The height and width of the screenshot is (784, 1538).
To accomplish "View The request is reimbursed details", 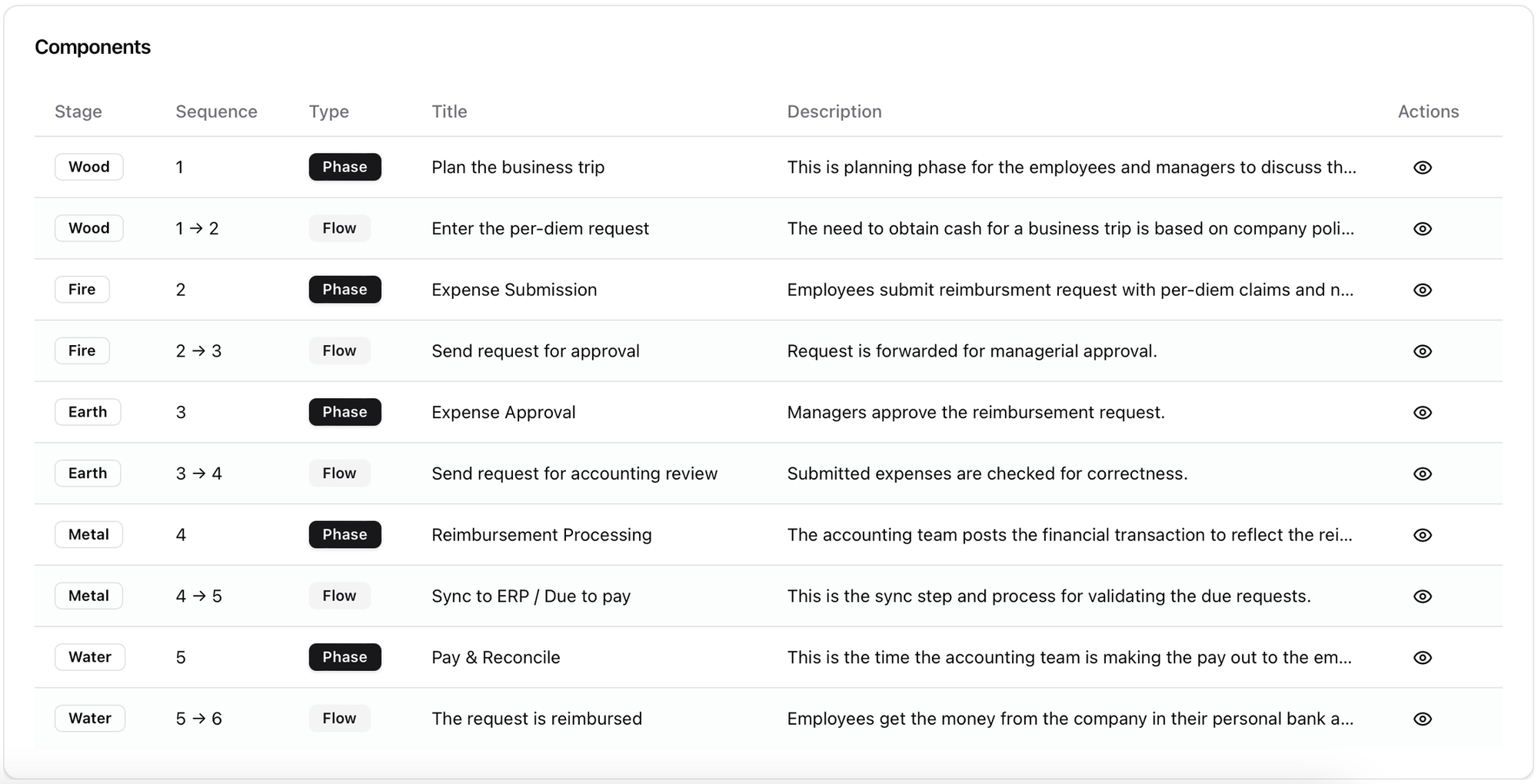I will point(1422,719).
